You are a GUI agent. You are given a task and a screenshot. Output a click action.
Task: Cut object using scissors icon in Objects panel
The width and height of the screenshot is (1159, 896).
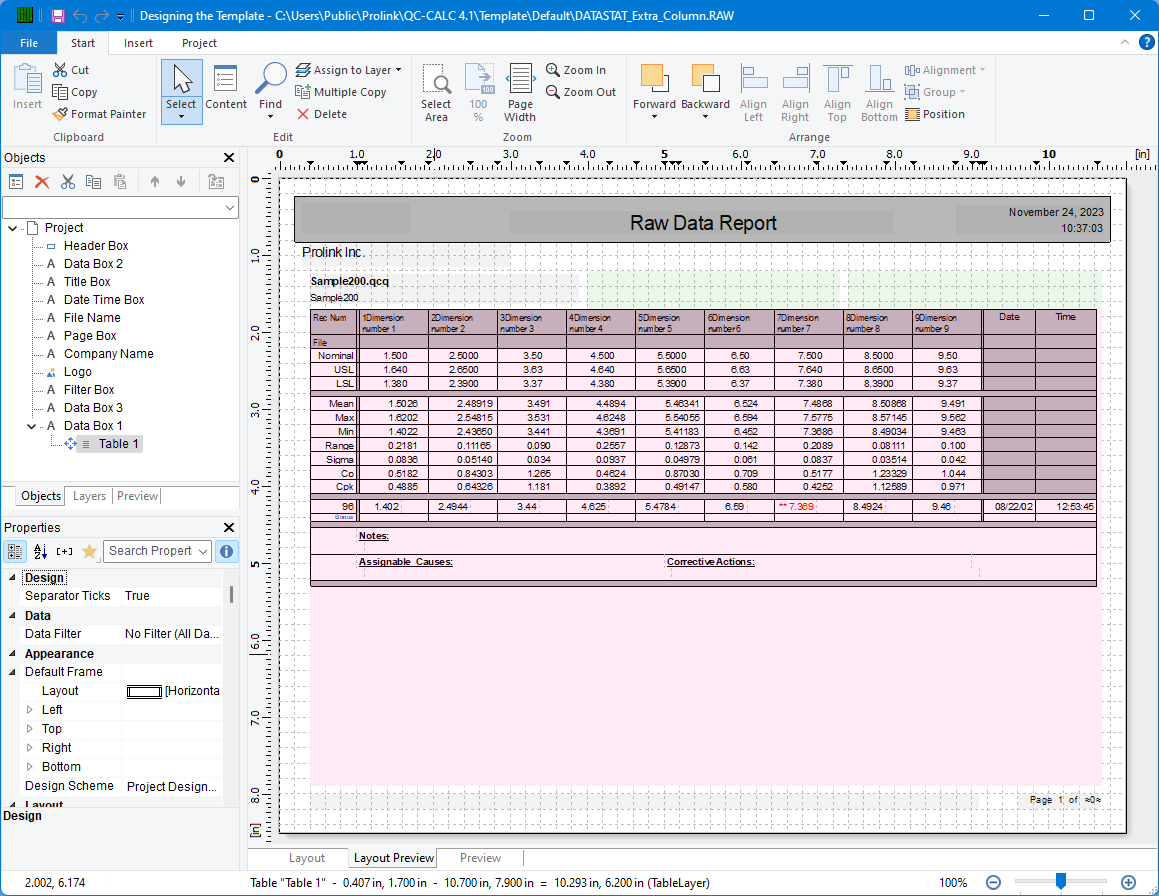point(67,181)
